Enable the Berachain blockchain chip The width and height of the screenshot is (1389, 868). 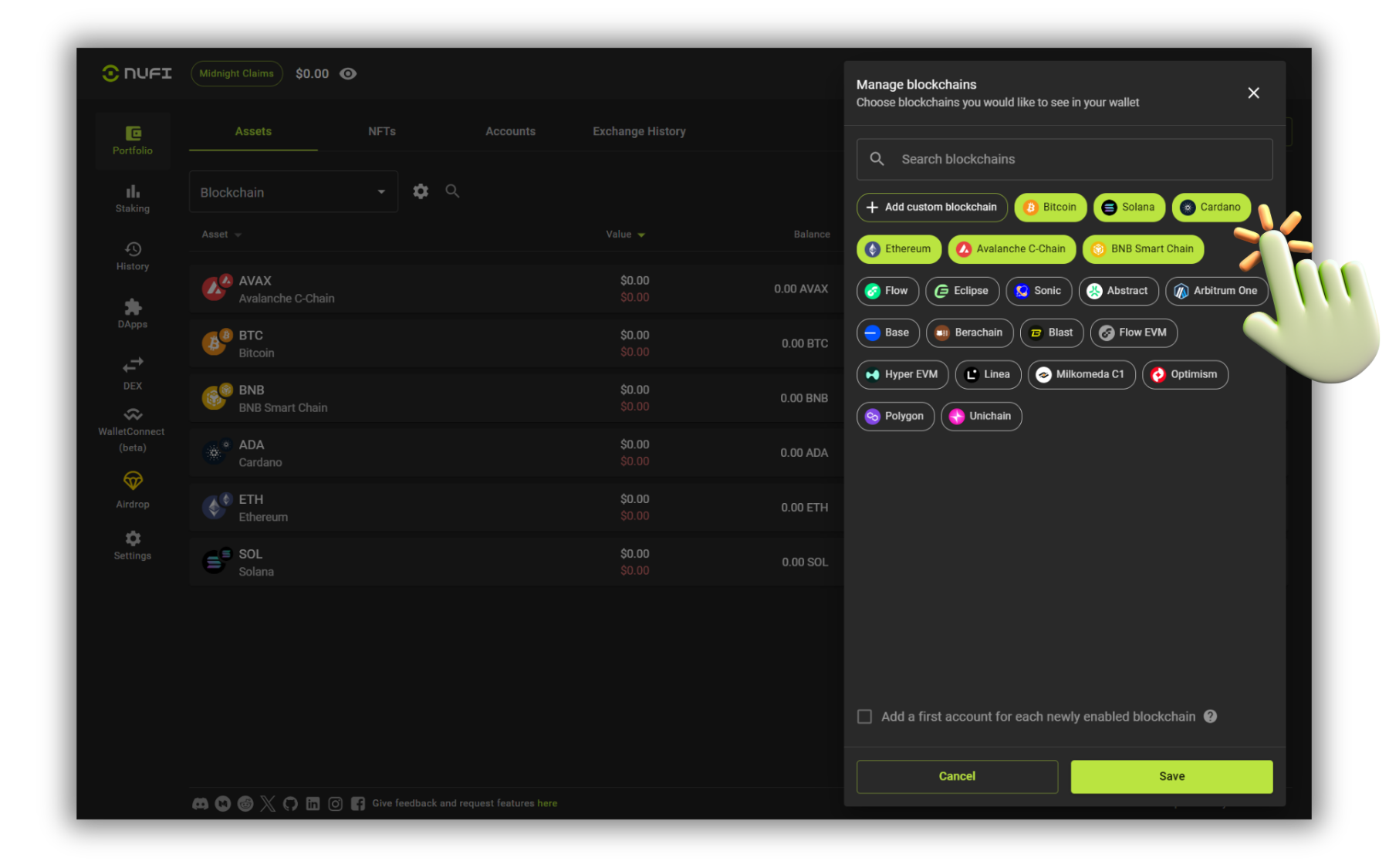click(969, 333)
